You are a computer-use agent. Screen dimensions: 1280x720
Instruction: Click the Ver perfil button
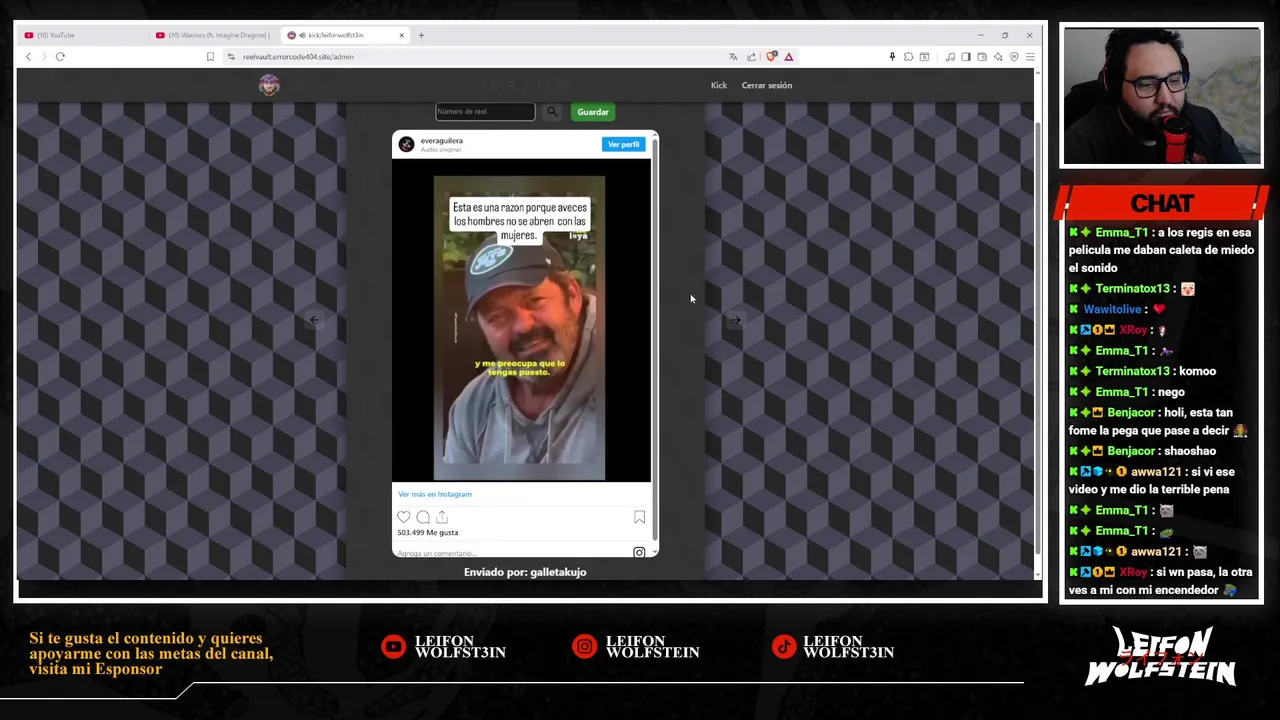pyautogui.click(x=623, y=145)
